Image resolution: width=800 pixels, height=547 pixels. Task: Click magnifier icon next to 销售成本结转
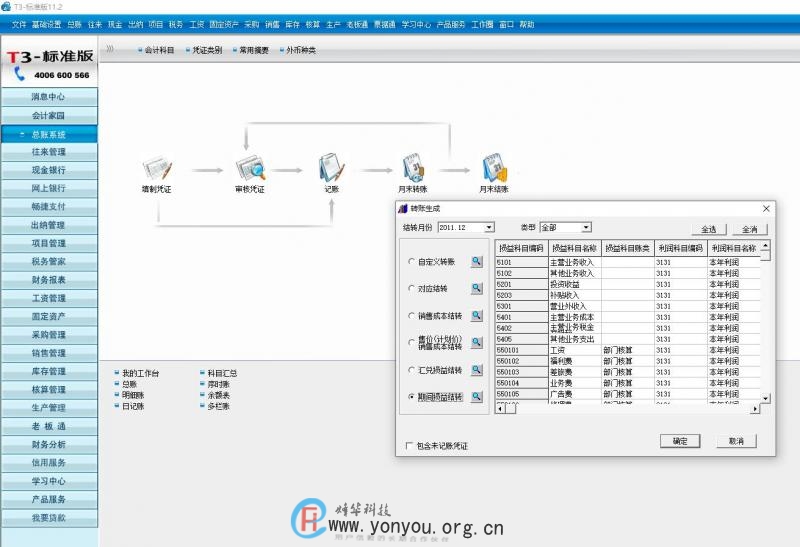pos(477,315)
